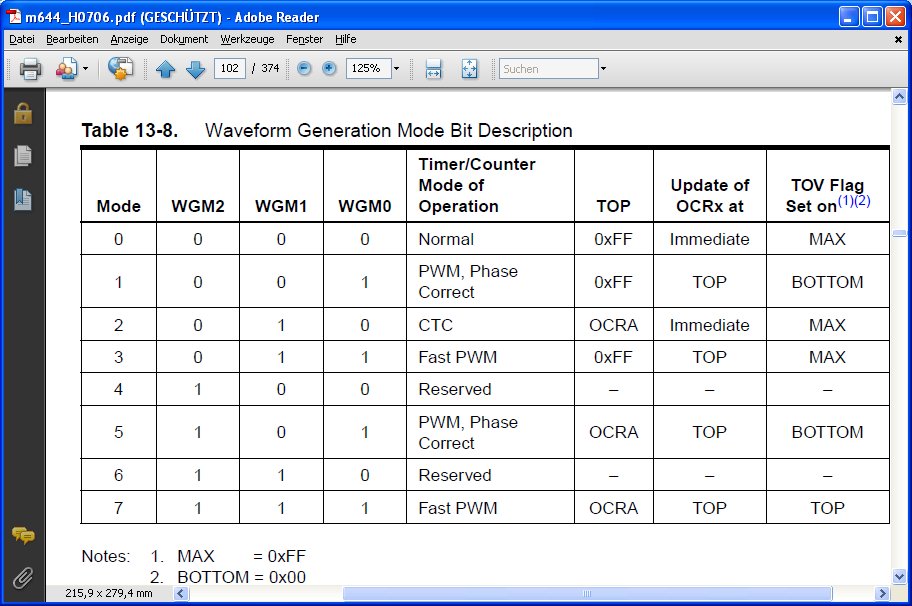The height and width of the screenshot is (606, 912).
Task: Click the fit page icon
Action: pyautogui.click(x=469, y=69)
